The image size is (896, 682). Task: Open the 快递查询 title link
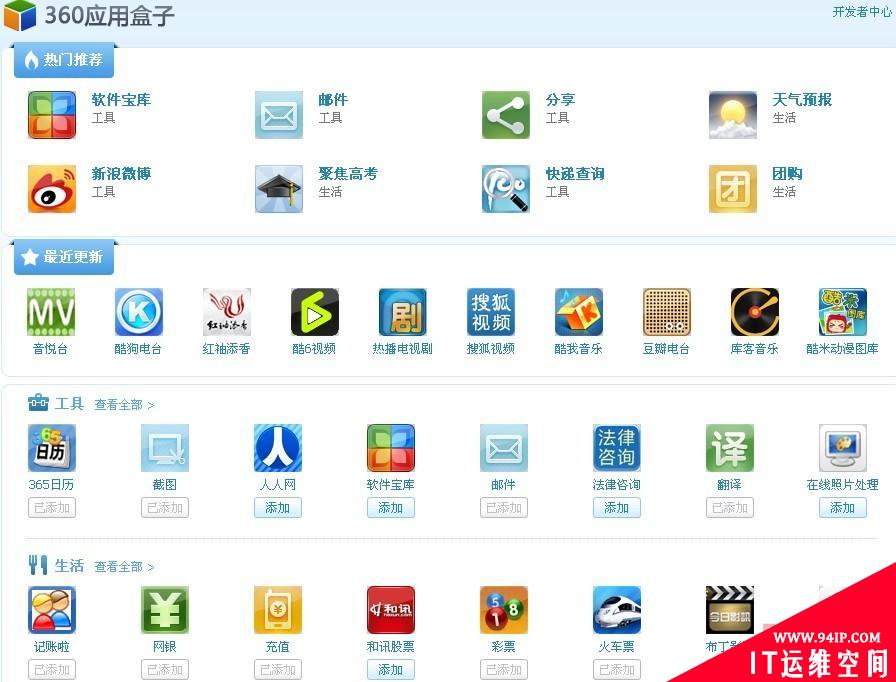click(575, 174)
